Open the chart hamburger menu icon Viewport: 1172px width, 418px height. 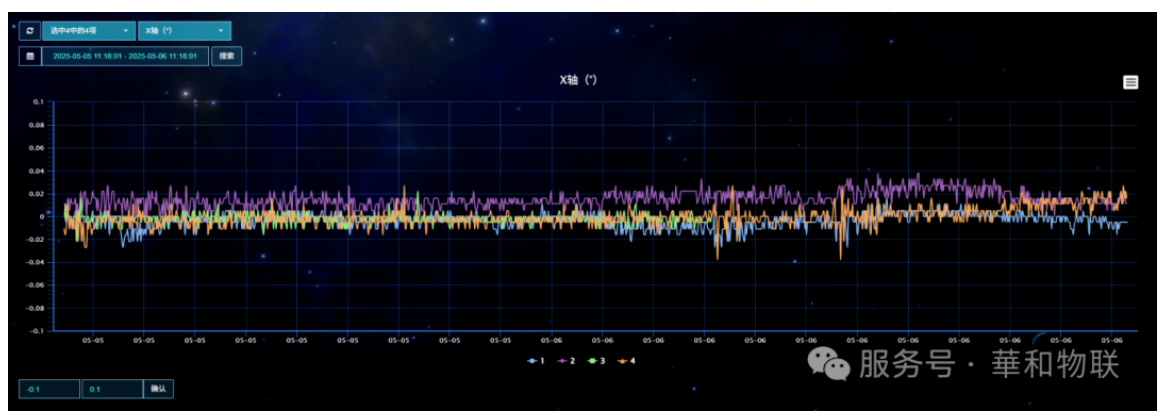[x=1130, y=82]
